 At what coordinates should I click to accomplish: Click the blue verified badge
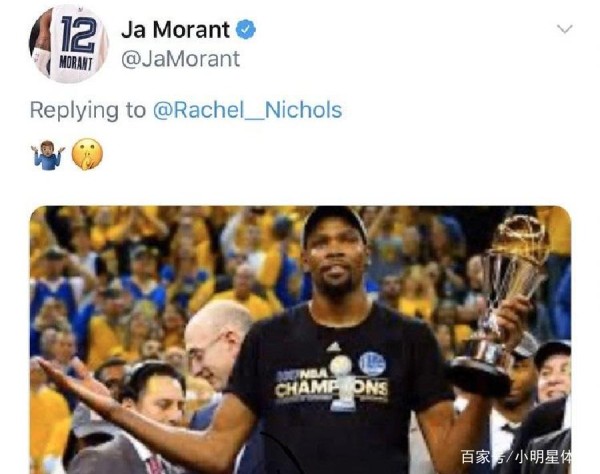coord(245,30)
